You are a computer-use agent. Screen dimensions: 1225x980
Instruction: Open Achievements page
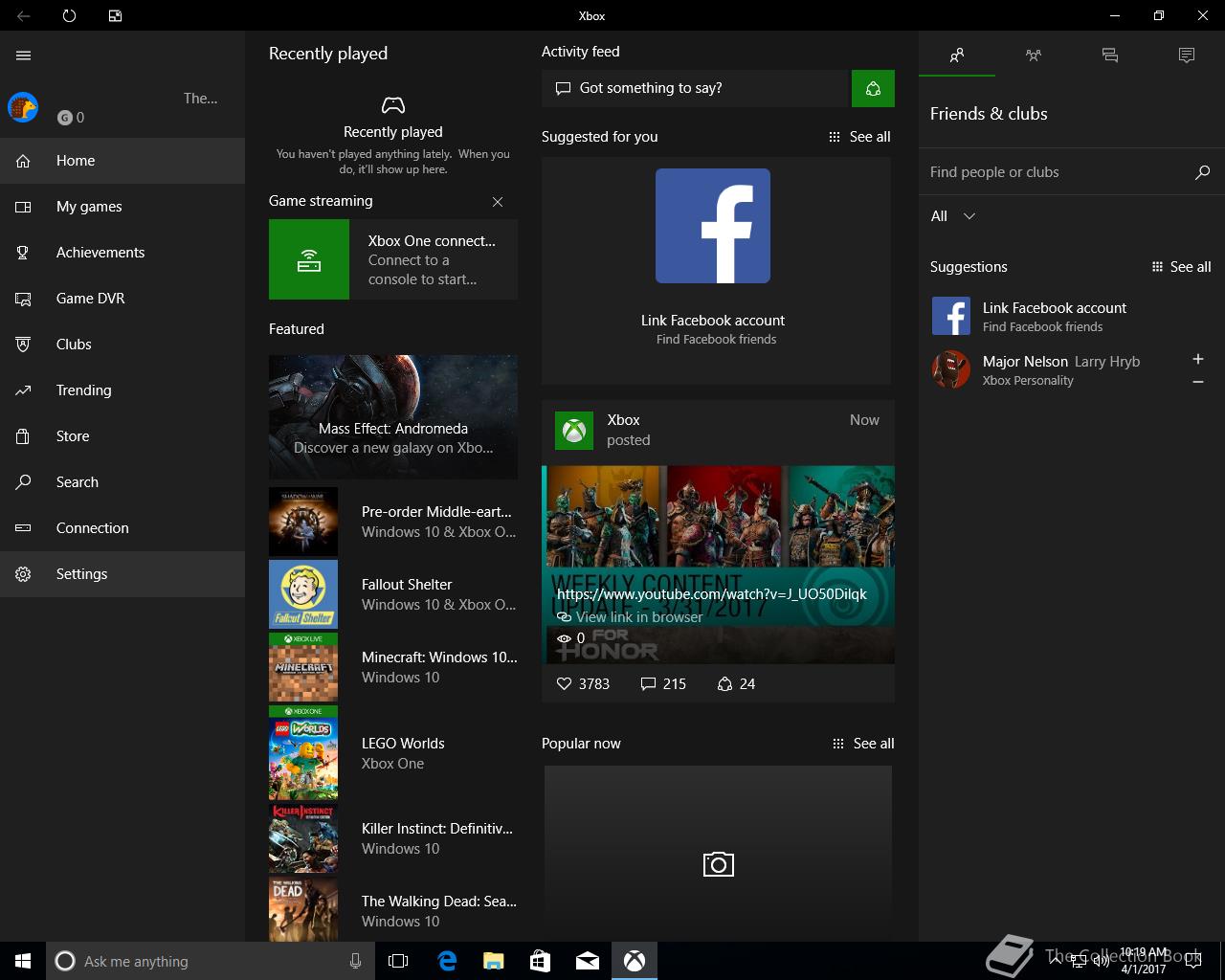(x=122, y=253)
